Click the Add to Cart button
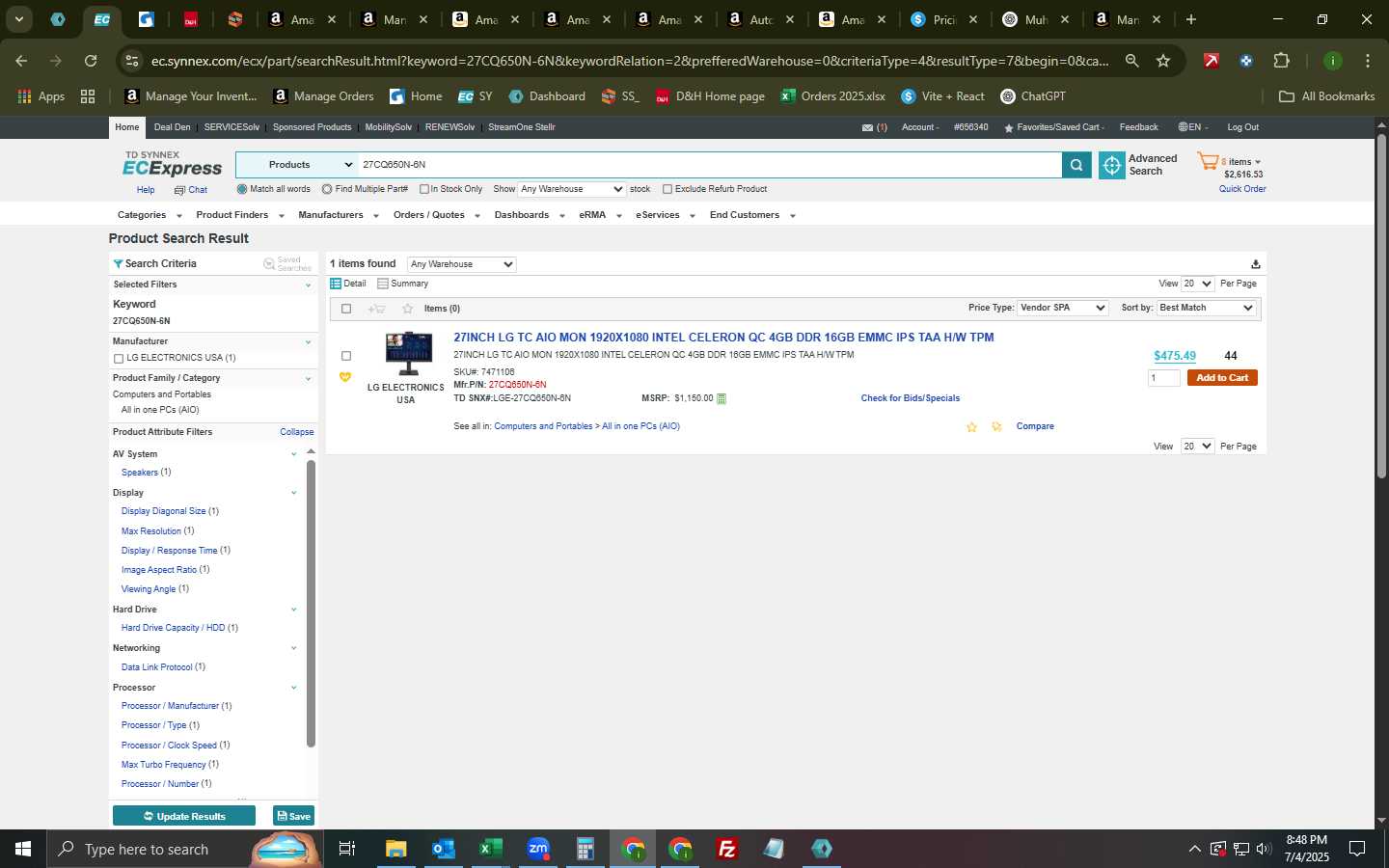 (1222, 378)
